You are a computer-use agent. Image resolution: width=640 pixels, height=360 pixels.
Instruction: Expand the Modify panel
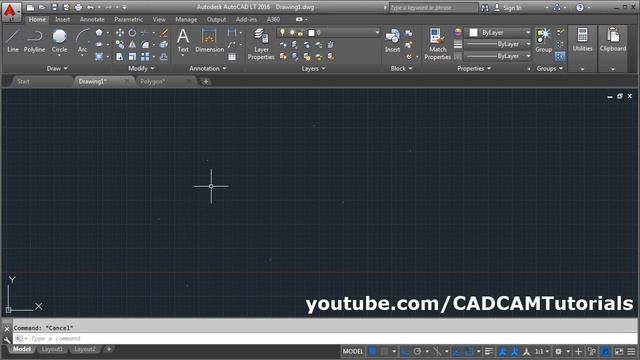point(141,69)
